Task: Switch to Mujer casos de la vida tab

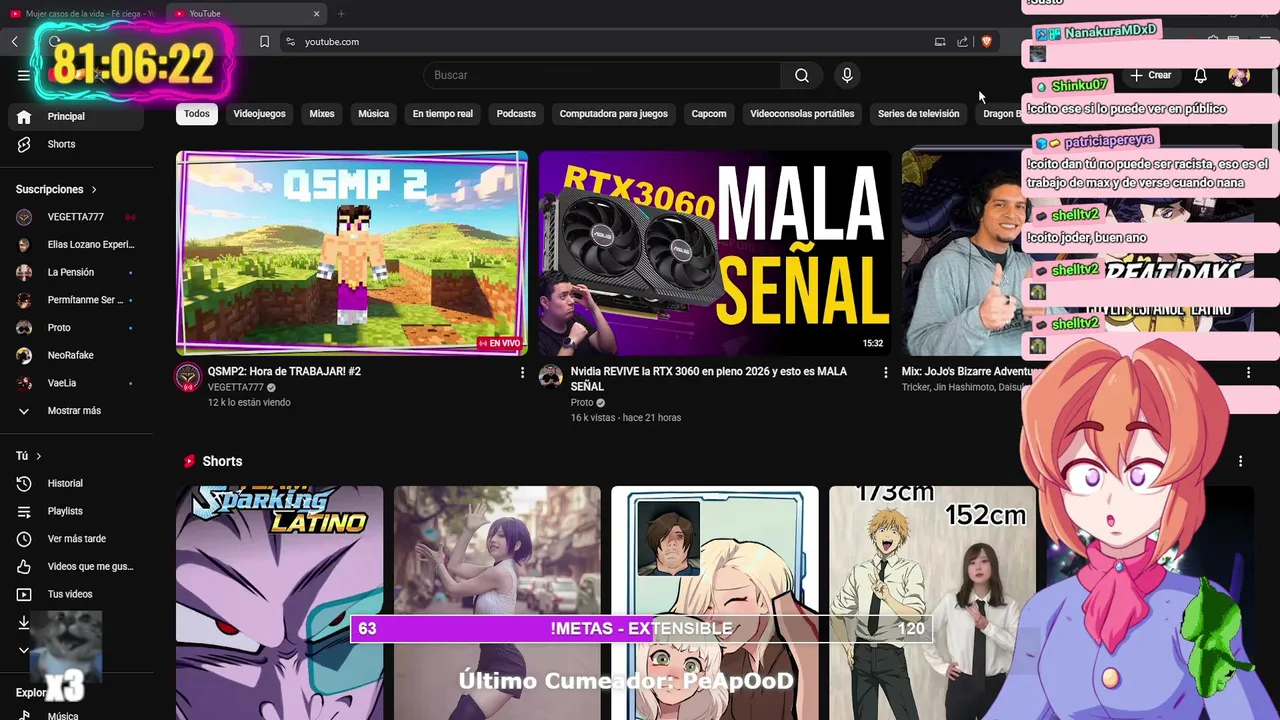Action: 82,13
